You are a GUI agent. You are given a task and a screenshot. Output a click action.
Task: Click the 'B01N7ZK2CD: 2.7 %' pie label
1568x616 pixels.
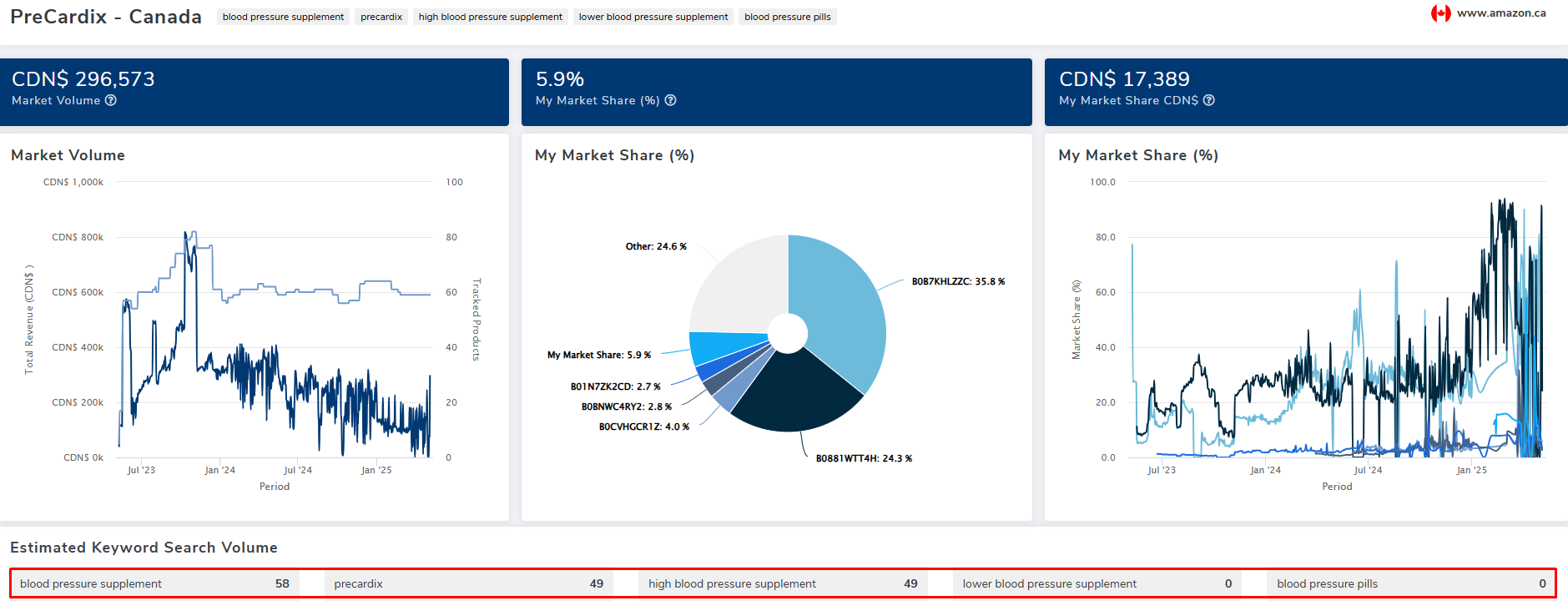point(615,387)
